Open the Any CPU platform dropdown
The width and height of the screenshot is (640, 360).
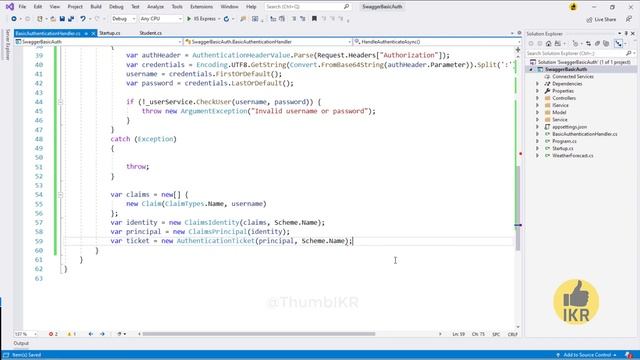[x=161, y=19]
